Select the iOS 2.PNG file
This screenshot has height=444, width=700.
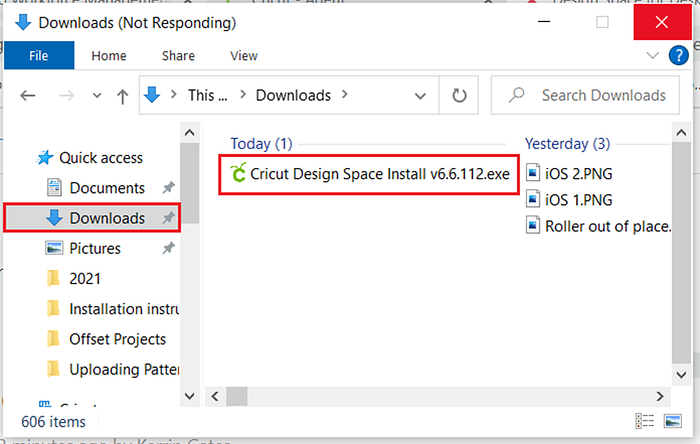(x=579, y=174)
